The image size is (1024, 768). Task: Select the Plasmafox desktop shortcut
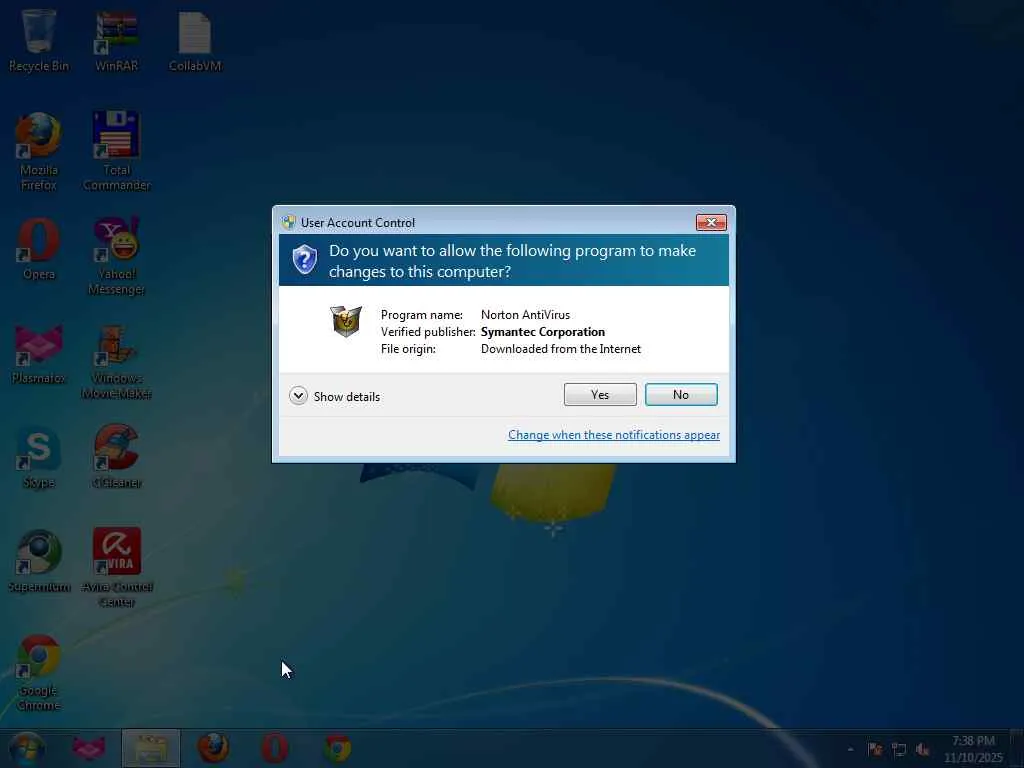[39, 354]
